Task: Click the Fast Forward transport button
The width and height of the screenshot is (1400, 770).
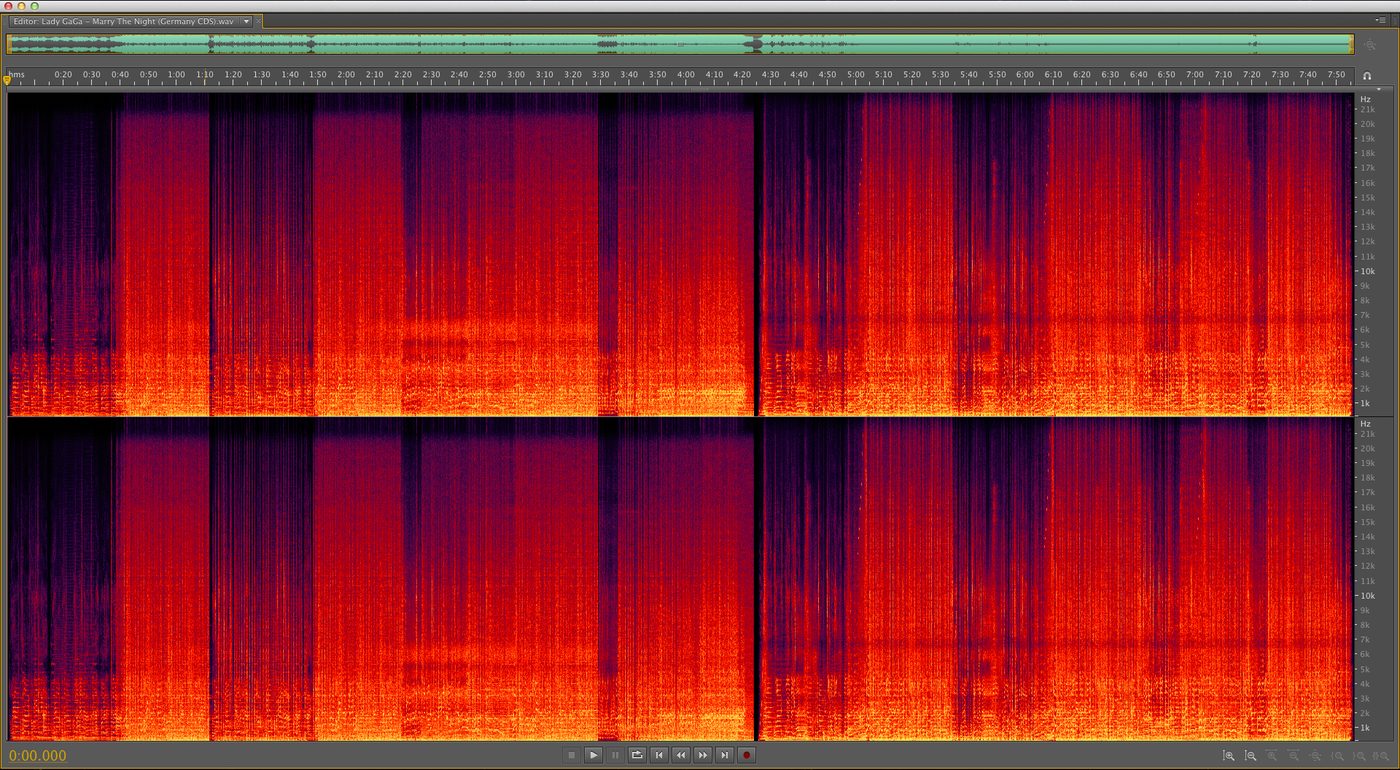Action: tap(703, 755)
